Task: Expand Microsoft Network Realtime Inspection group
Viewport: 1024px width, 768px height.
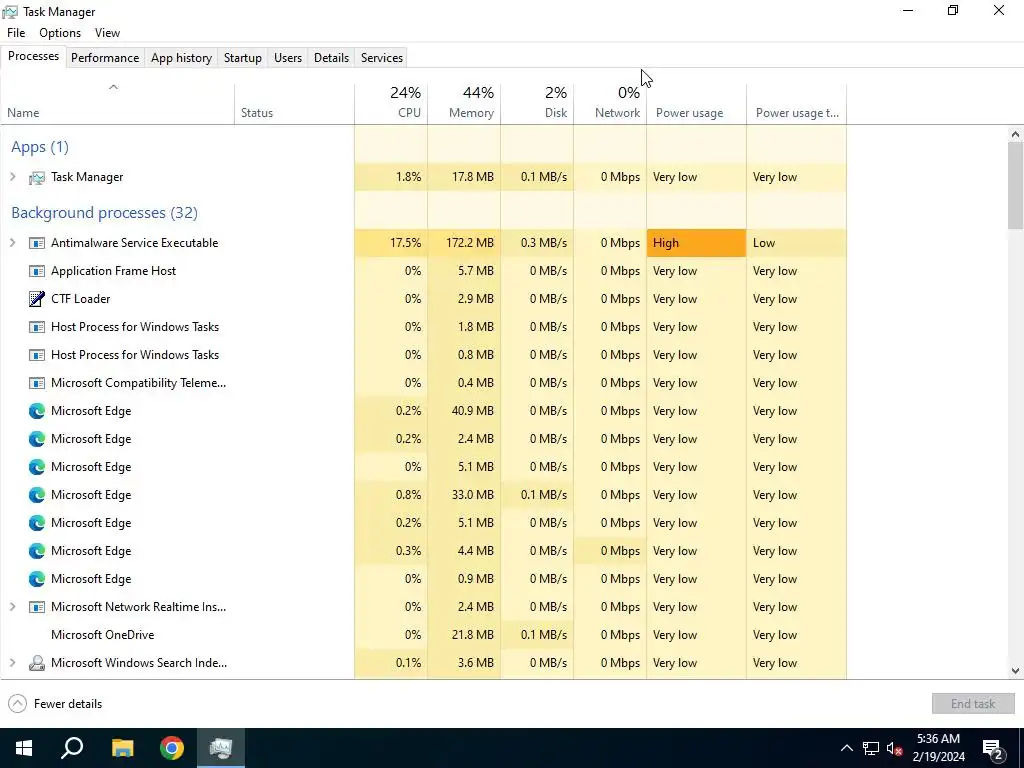Action: pos(12,607)
